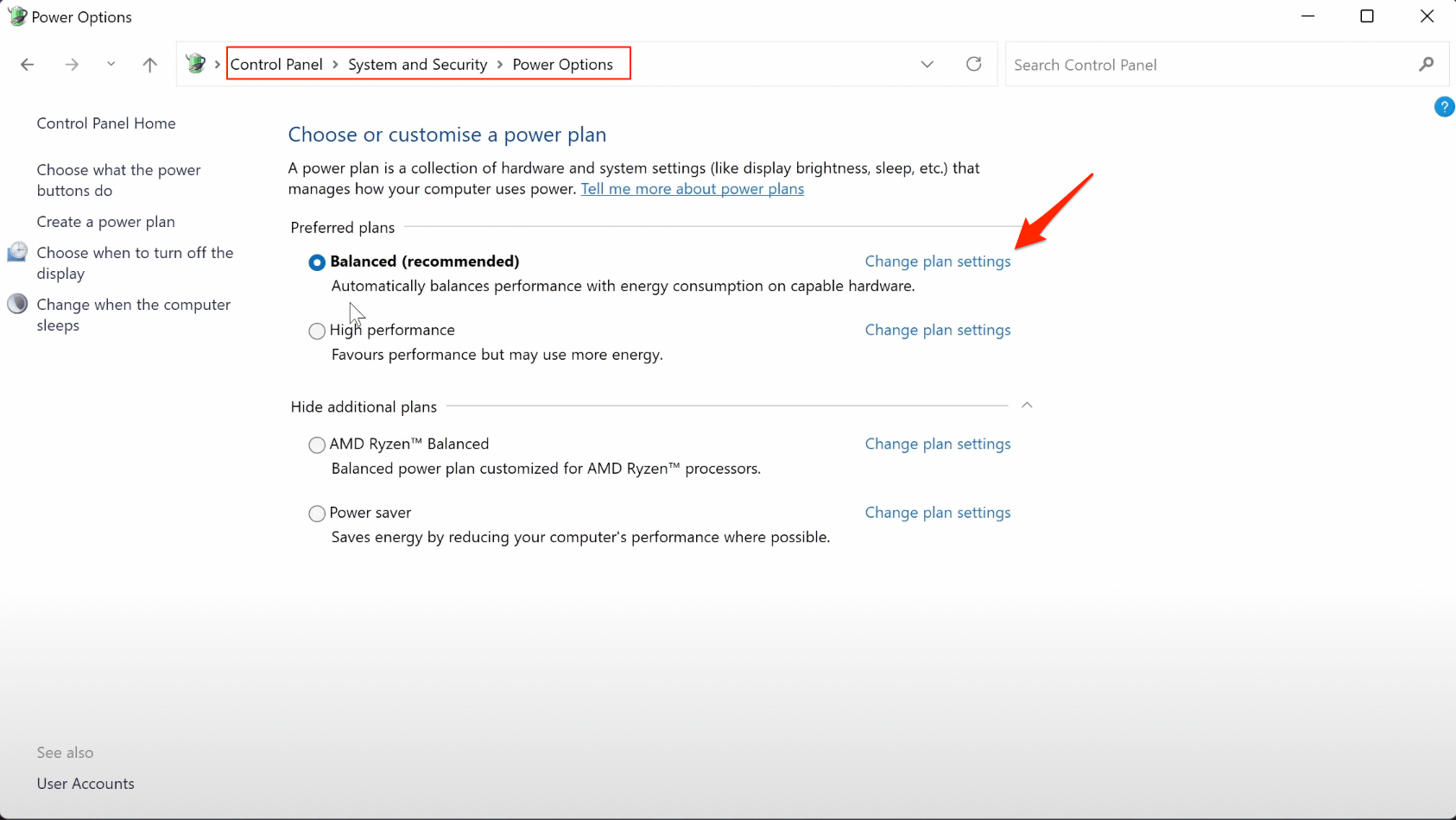
Task: Refresh the Power Options page
Action: click(973, 64)
